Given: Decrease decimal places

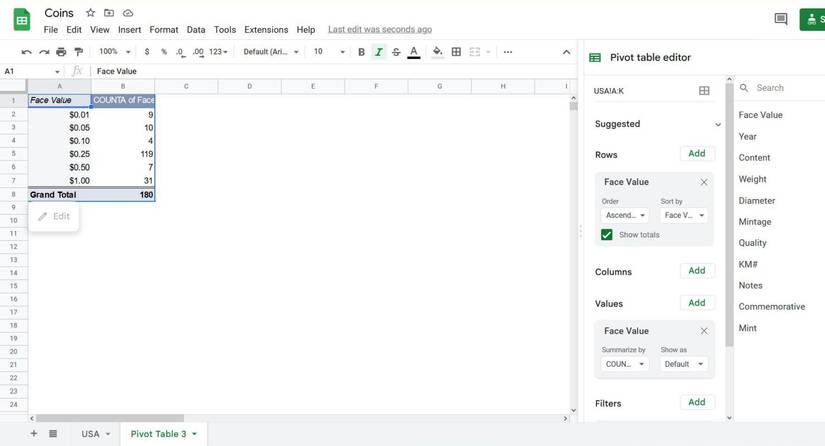Looking at the screenshot, I should (x=180, y=52).
